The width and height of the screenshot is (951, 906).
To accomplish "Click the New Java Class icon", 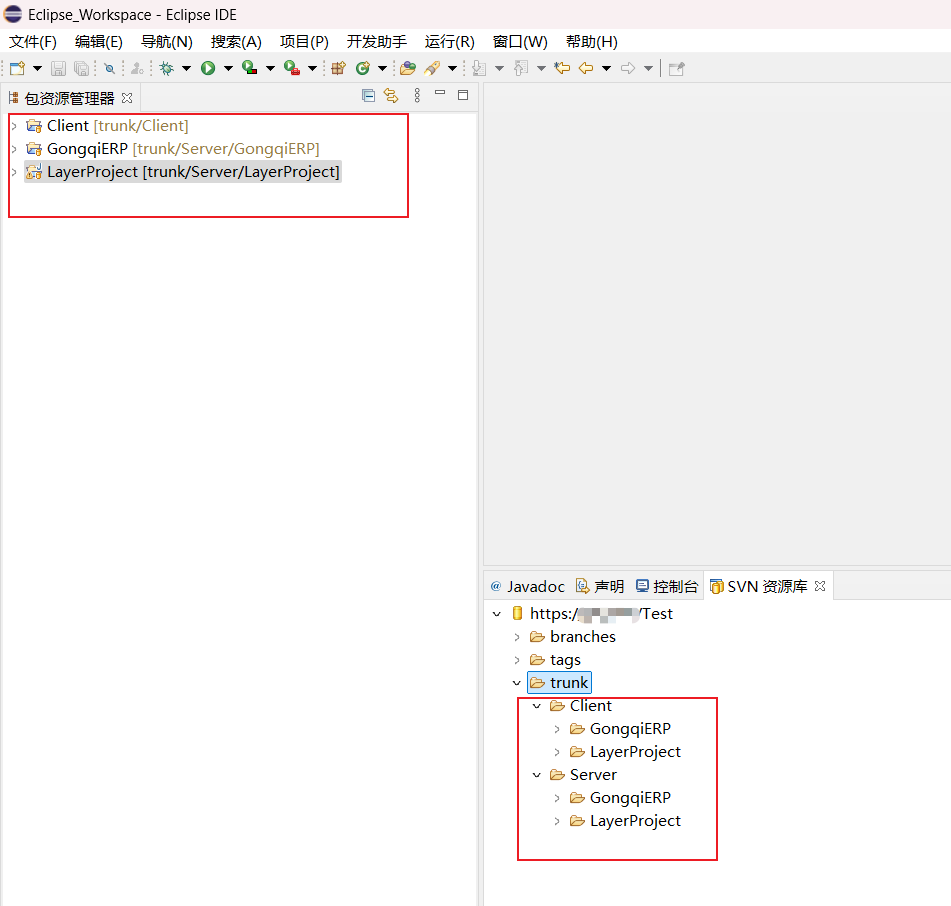I will (x=363, y=69).
